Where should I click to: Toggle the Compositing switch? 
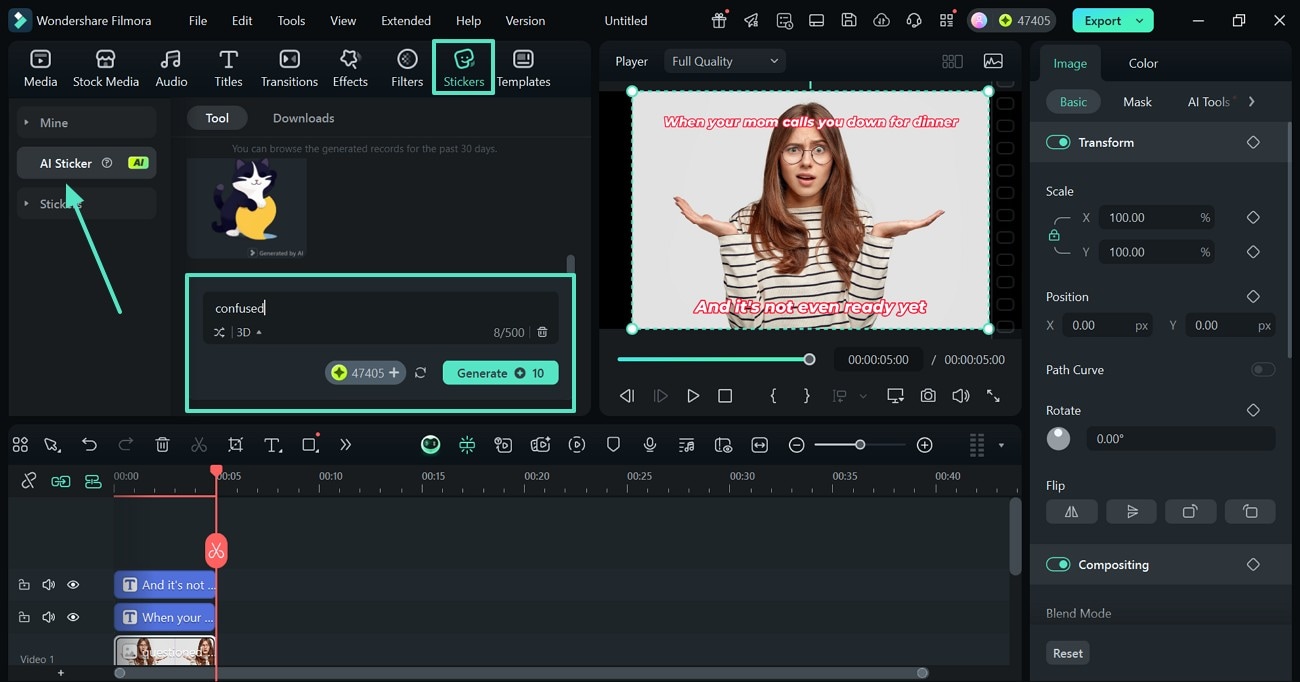tap(1058, 564)
